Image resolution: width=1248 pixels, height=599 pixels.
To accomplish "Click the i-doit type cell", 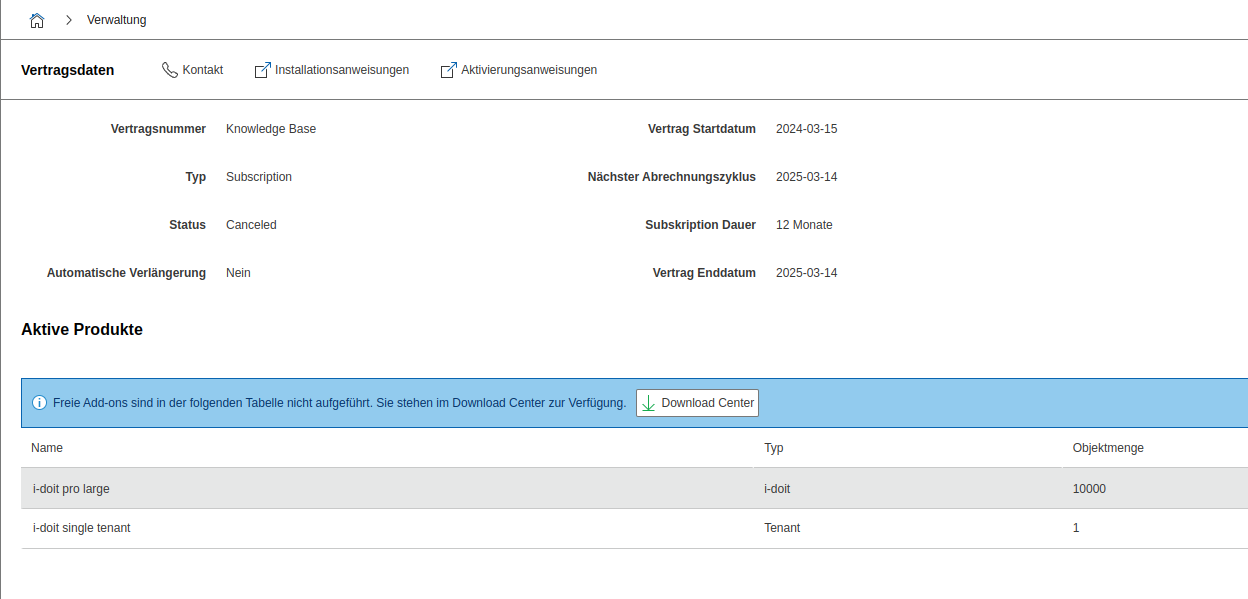I will pos(777,489).
